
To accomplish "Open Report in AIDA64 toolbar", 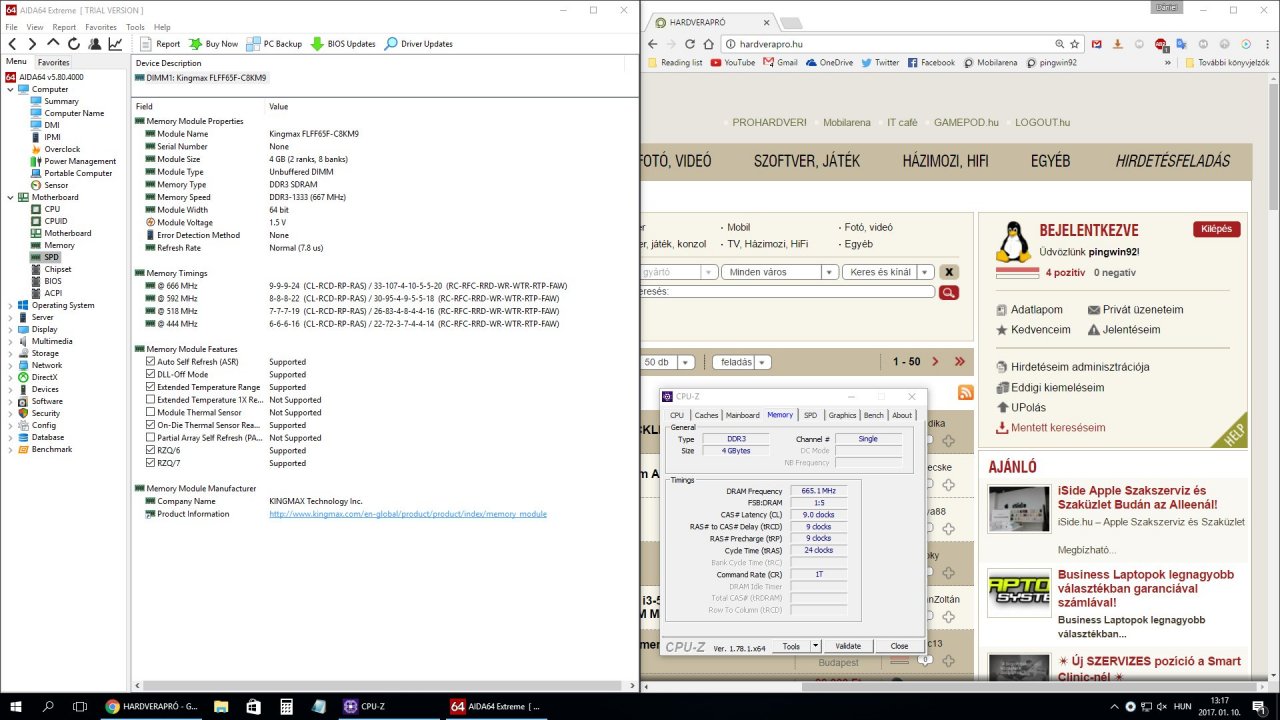I will (x=159, y=44).
